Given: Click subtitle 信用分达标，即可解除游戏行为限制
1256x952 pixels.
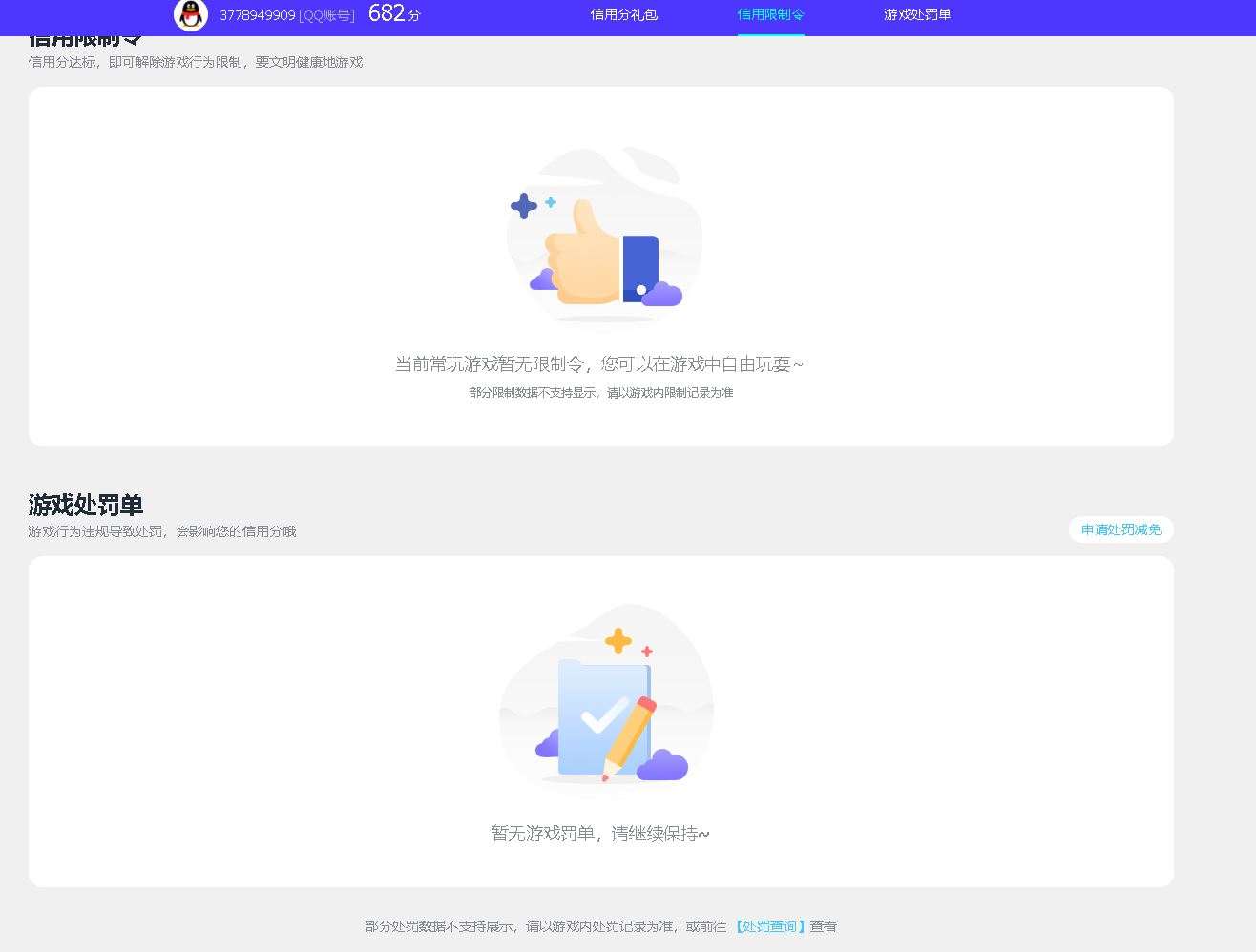Looking at the screenshot, I should 137,62.
